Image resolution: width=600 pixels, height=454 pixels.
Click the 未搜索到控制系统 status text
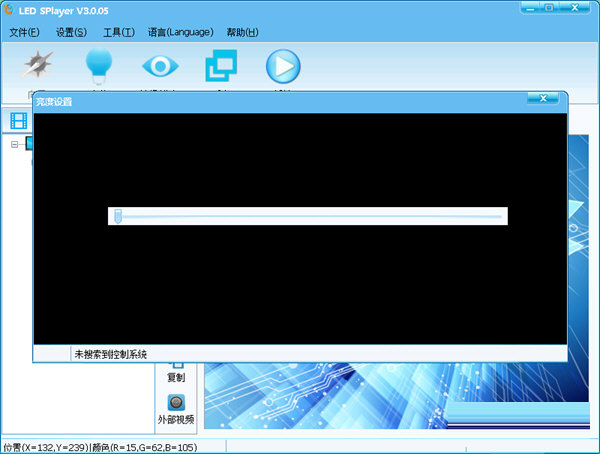pos(110,354)
